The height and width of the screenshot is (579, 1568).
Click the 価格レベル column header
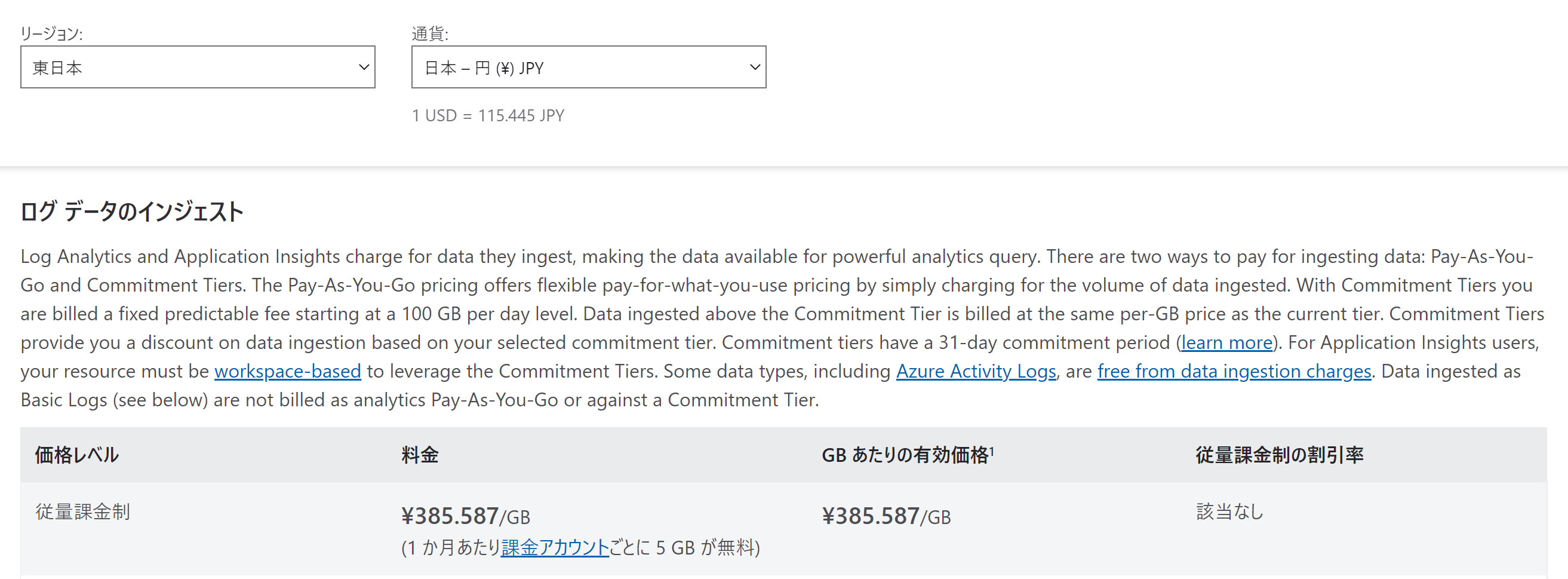(76, 454)
